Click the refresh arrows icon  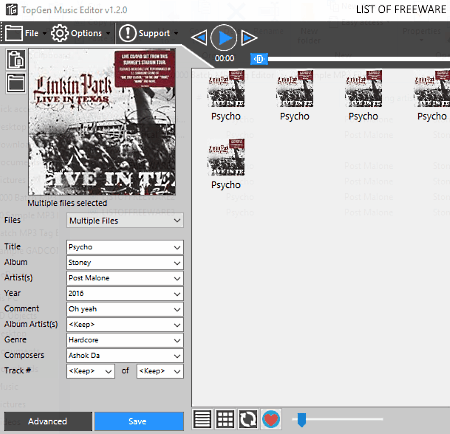click(x=248, y=419)
